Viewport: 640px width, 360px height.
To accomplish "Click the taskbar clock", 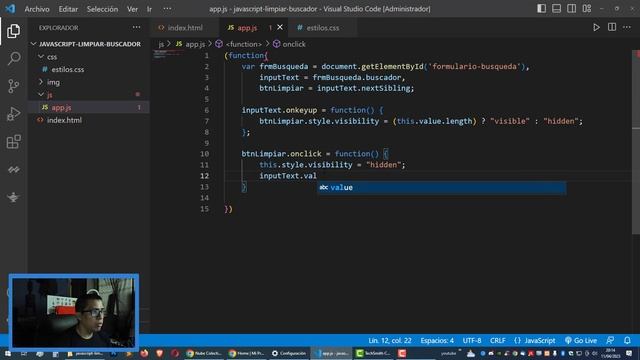I will click(x=611, y=353).
